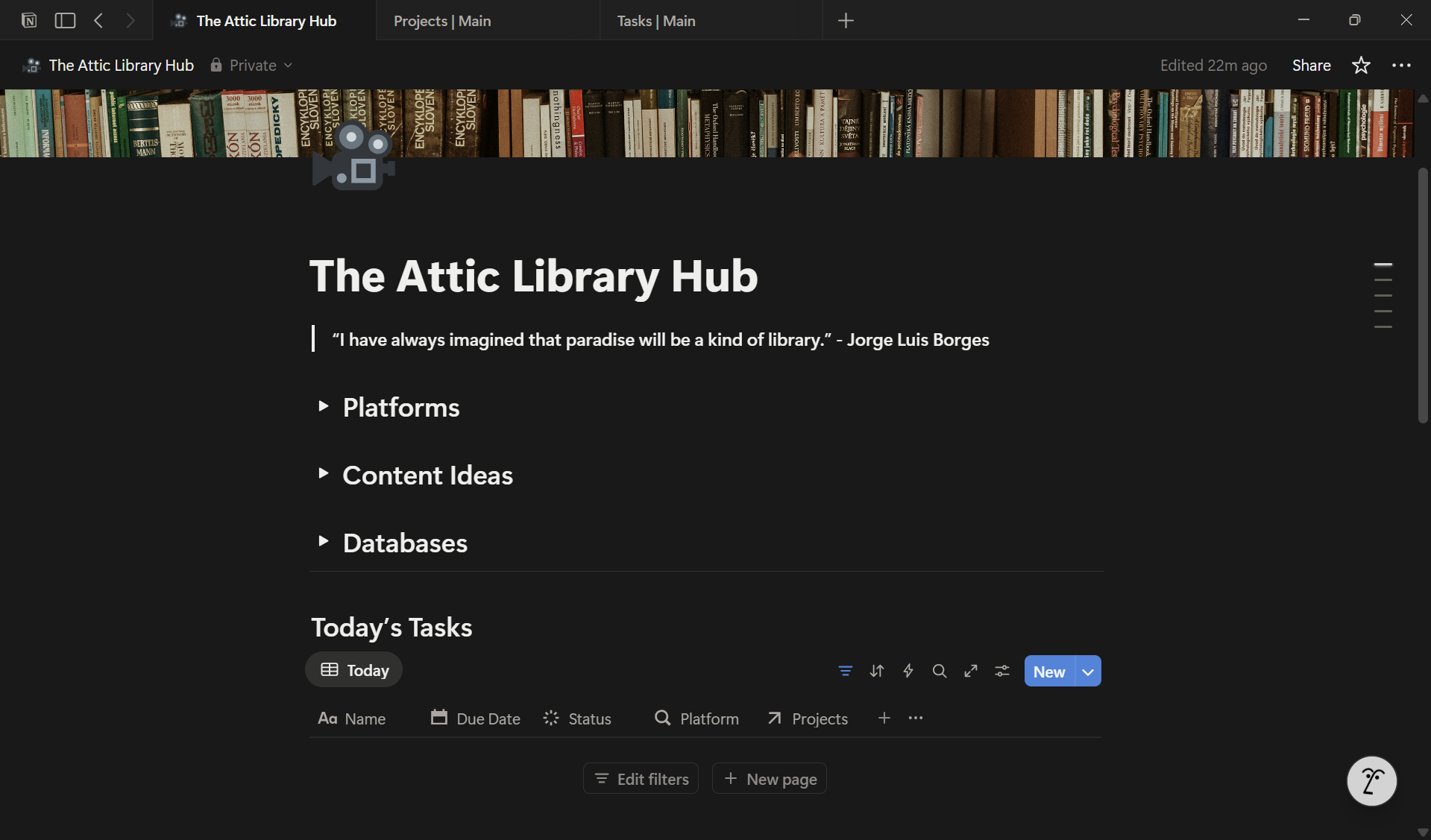The width and height of the screenshot is (1431, 840).
Task: Open a new tab with plus icon
Action: click(x=846, y=20)
